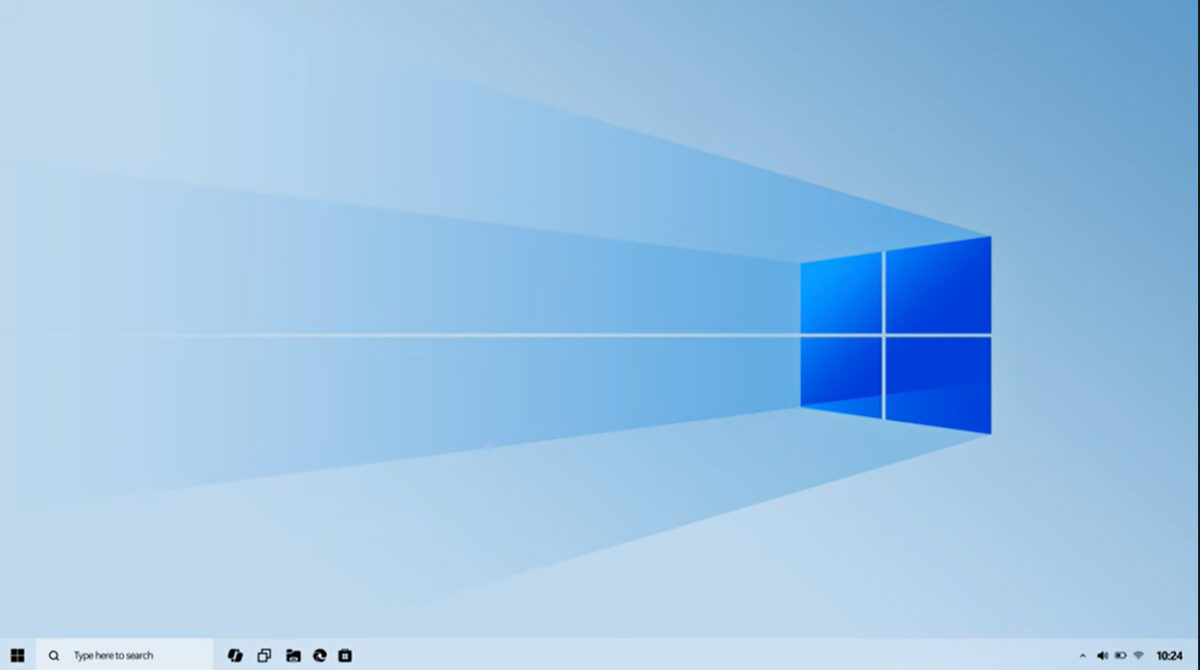Open Task View
Screen dimensions: 1200x670
click(263, 655)
